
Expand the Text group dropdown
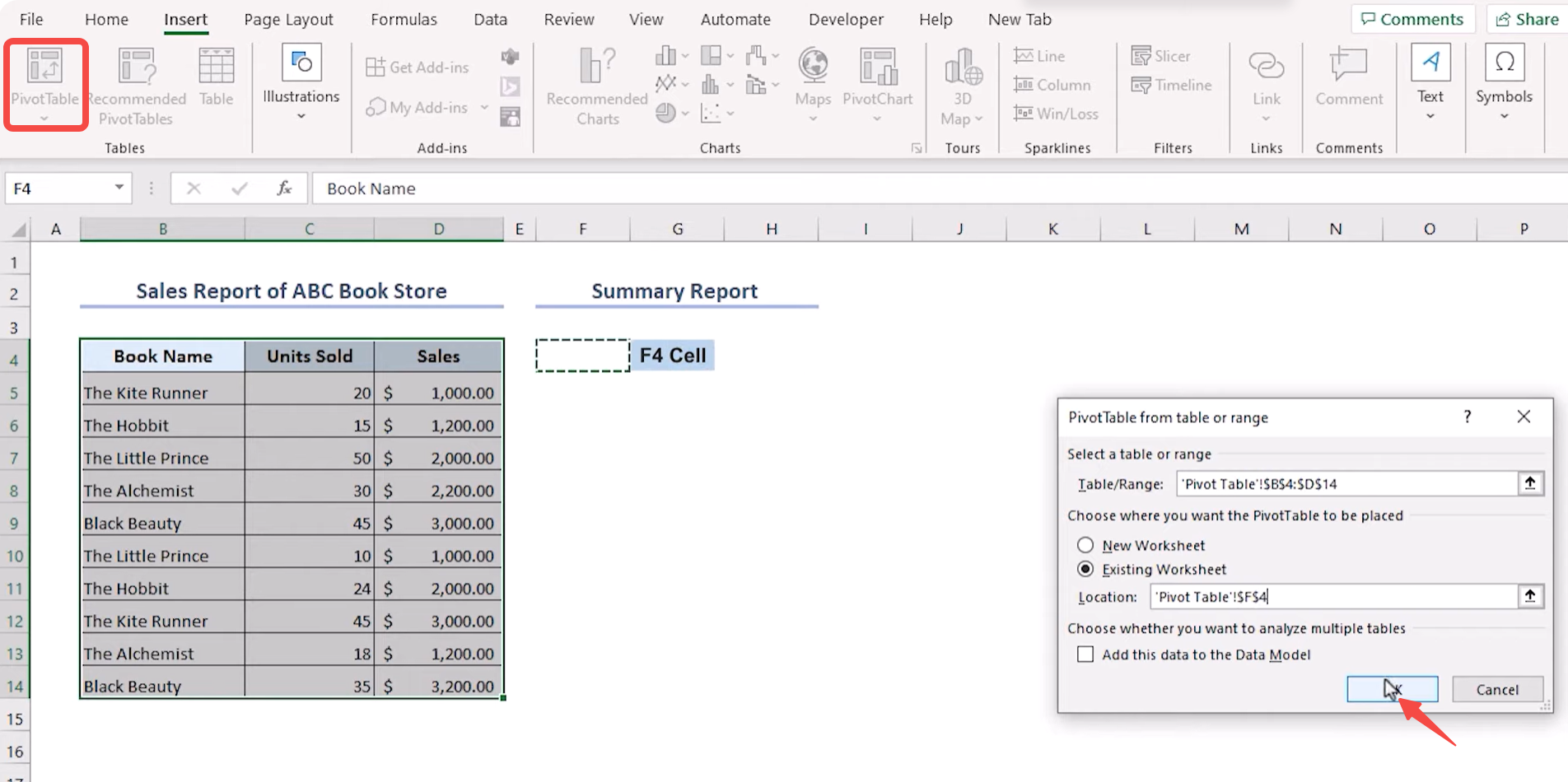tap(1430, 116)
